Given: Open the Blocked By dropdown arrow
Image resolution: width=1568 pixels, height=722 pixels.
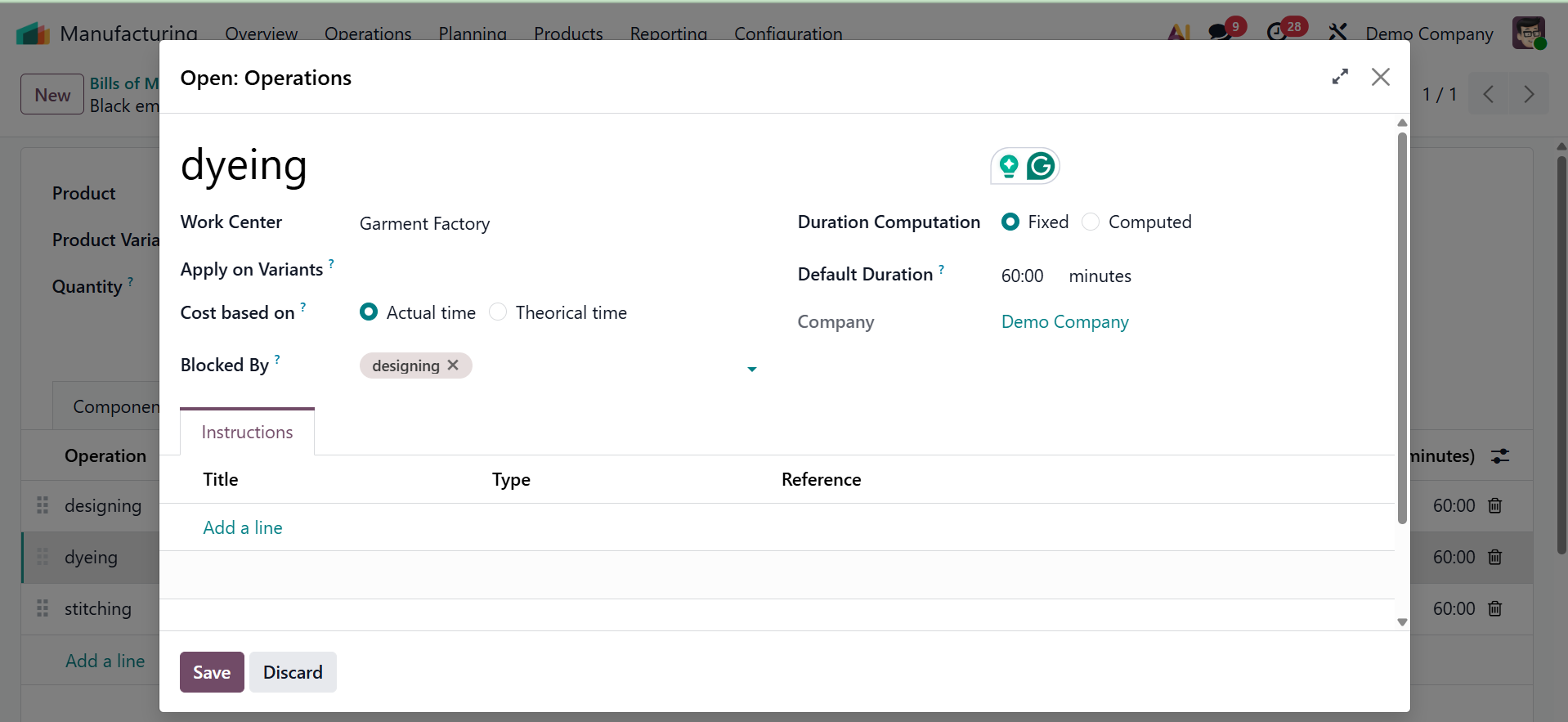Looking at the screenshot, I should point(752,370).
